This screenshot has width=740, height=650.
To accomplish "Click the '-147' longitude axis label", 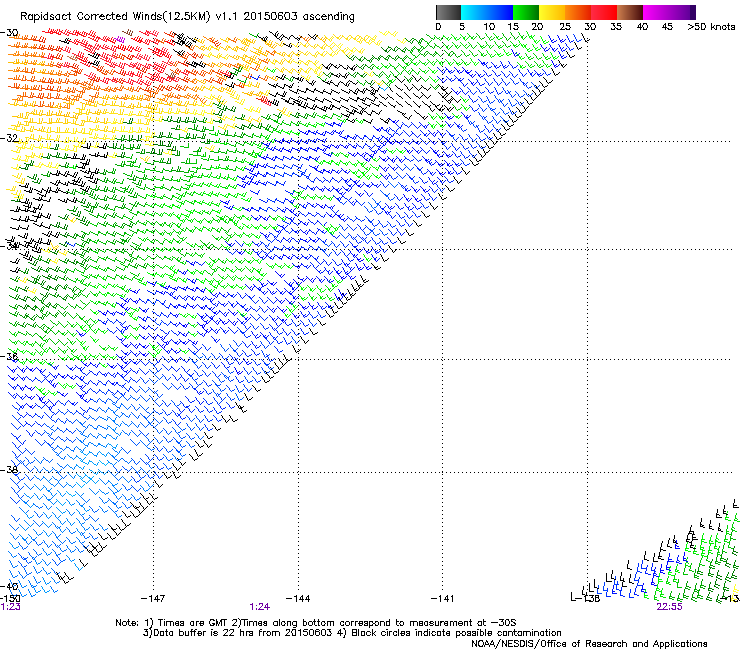I will (153, 599).
